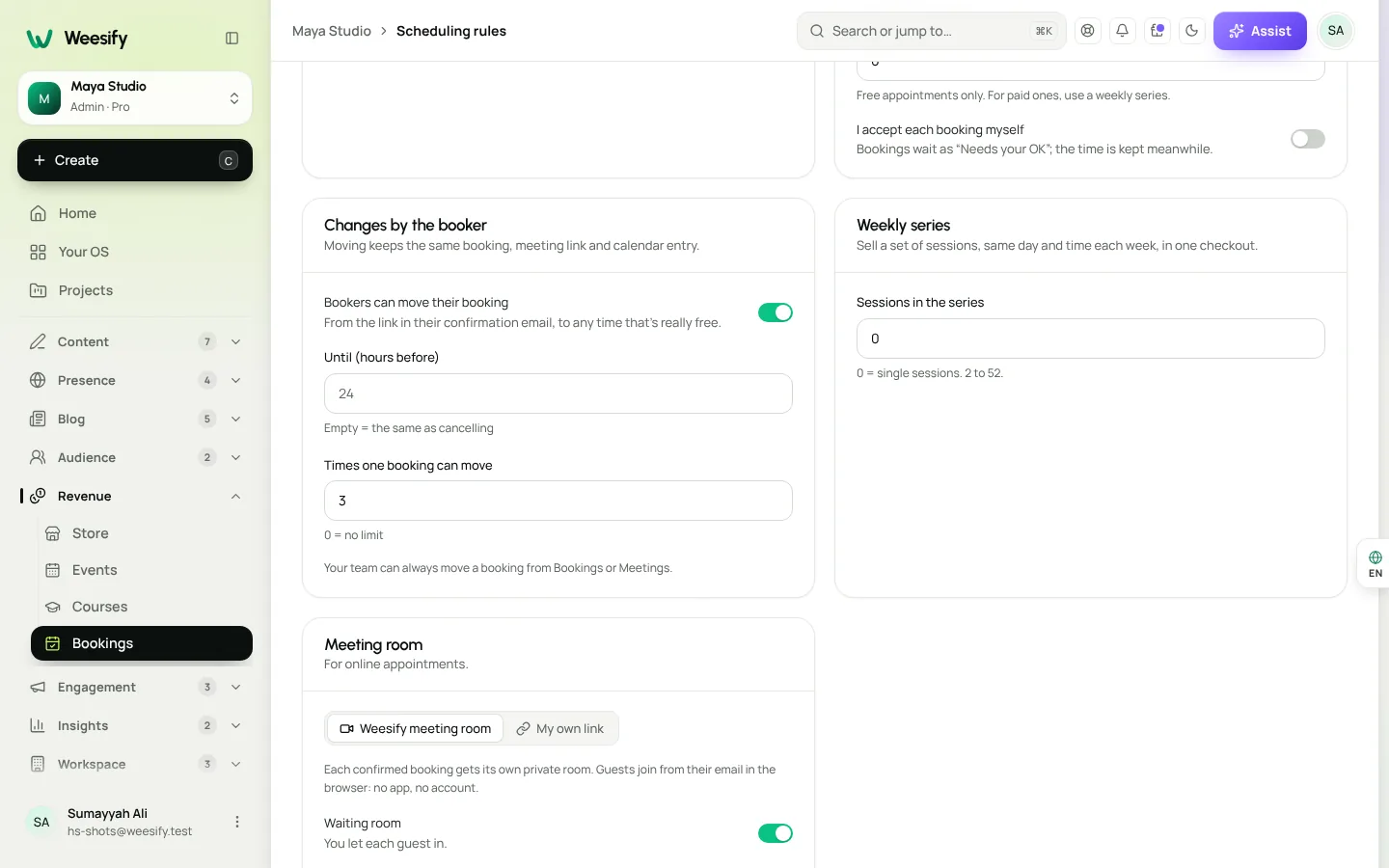This screenshot has height=868, width=1389.
Task: Open Courses under Revenue
Action: click(142, 607)
